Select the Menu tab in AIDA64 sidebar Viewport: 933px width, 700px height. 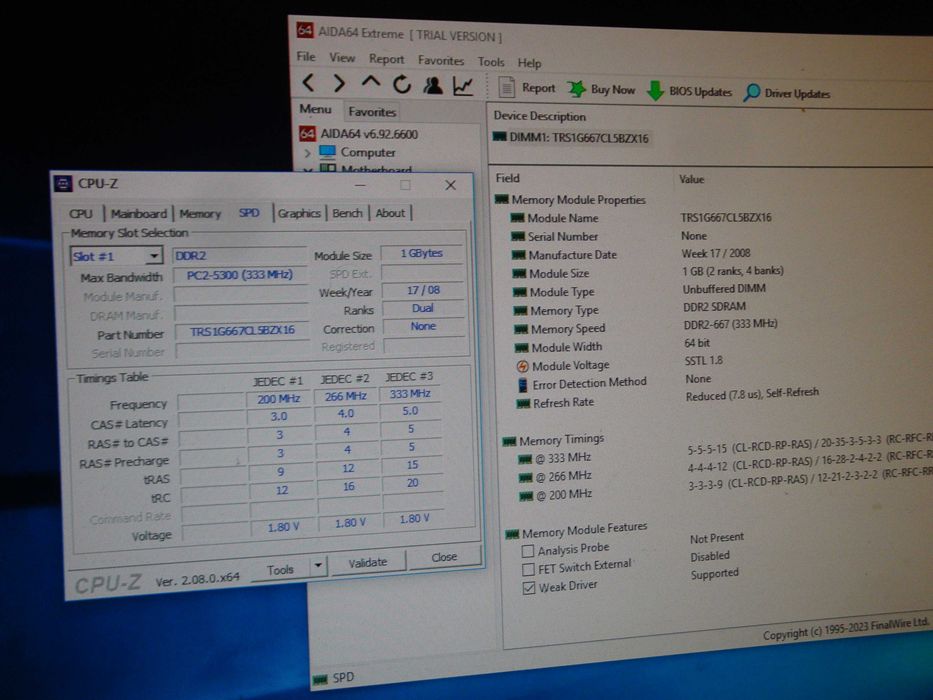point(315,110)
